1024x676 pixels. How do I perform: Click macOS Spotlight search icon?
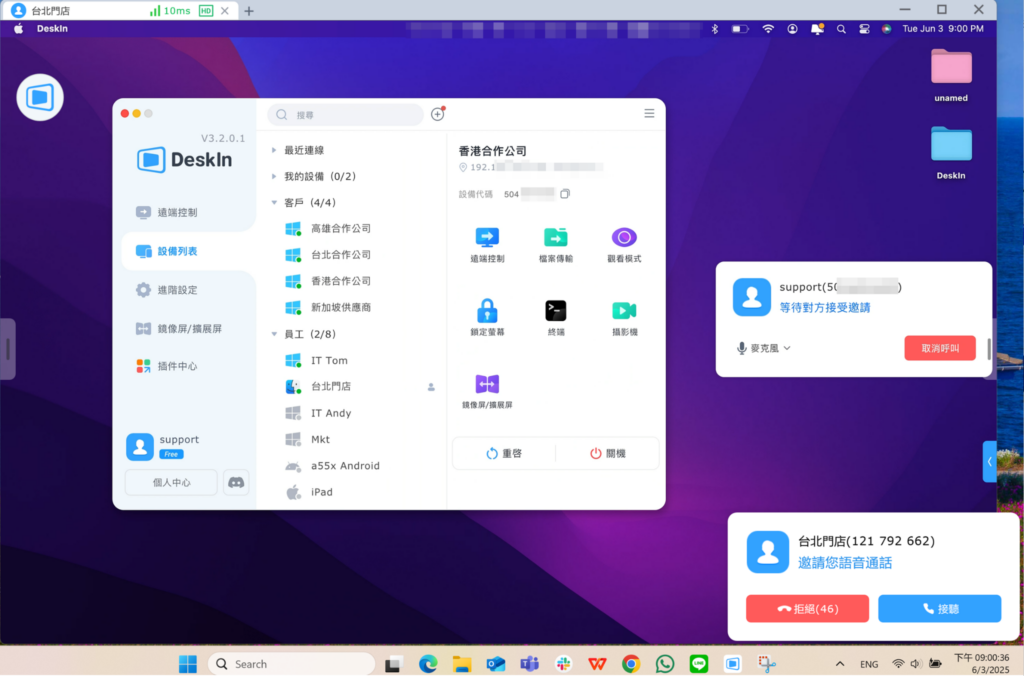(x=841, y=29)
